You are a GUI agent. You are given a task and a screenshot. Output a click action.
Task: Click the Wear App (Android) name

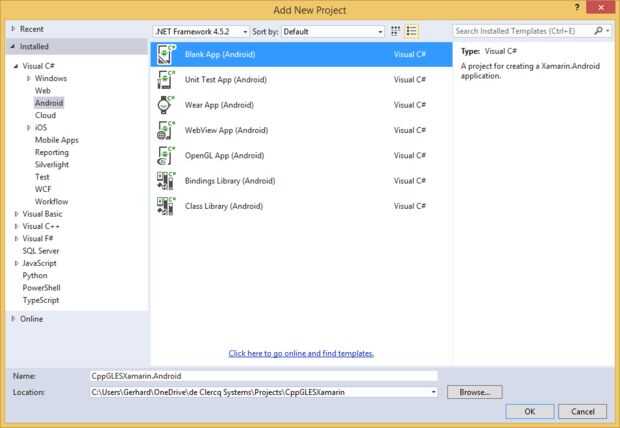click(219, 105)
